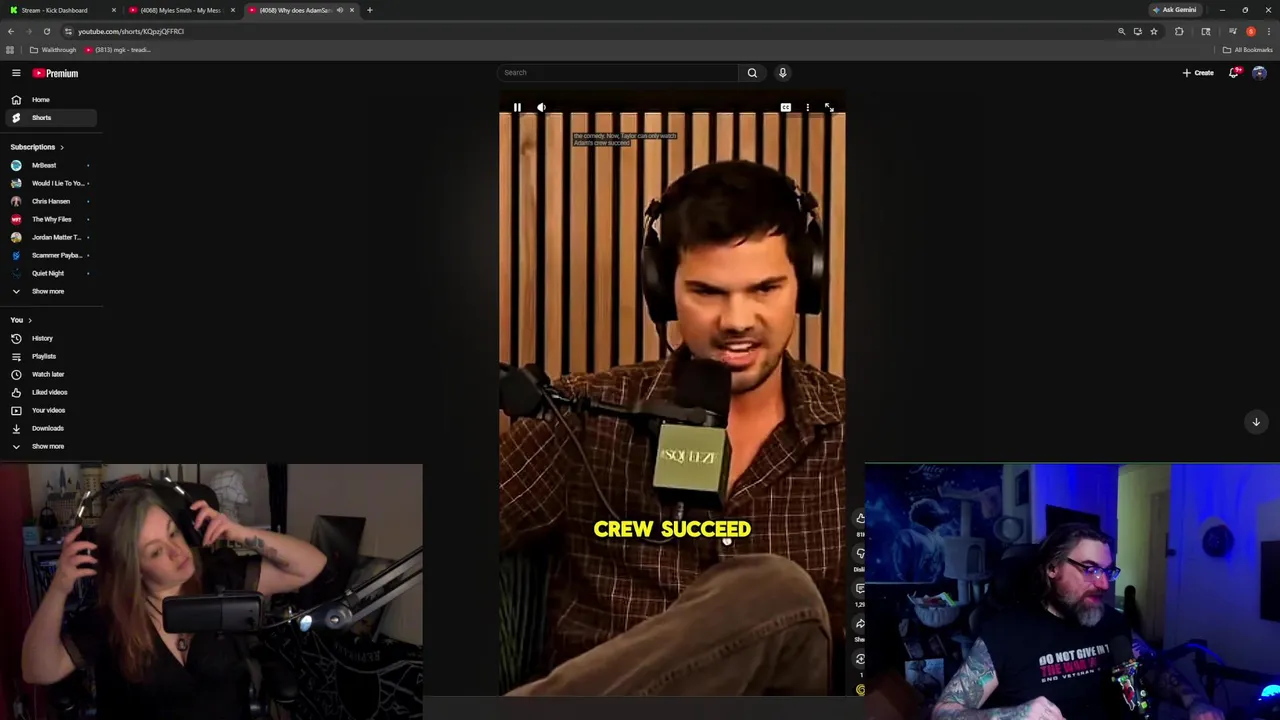Open Liked videos in the sidebar
The width and height of the screenshot is (1280, 720).
click(49, 392)
